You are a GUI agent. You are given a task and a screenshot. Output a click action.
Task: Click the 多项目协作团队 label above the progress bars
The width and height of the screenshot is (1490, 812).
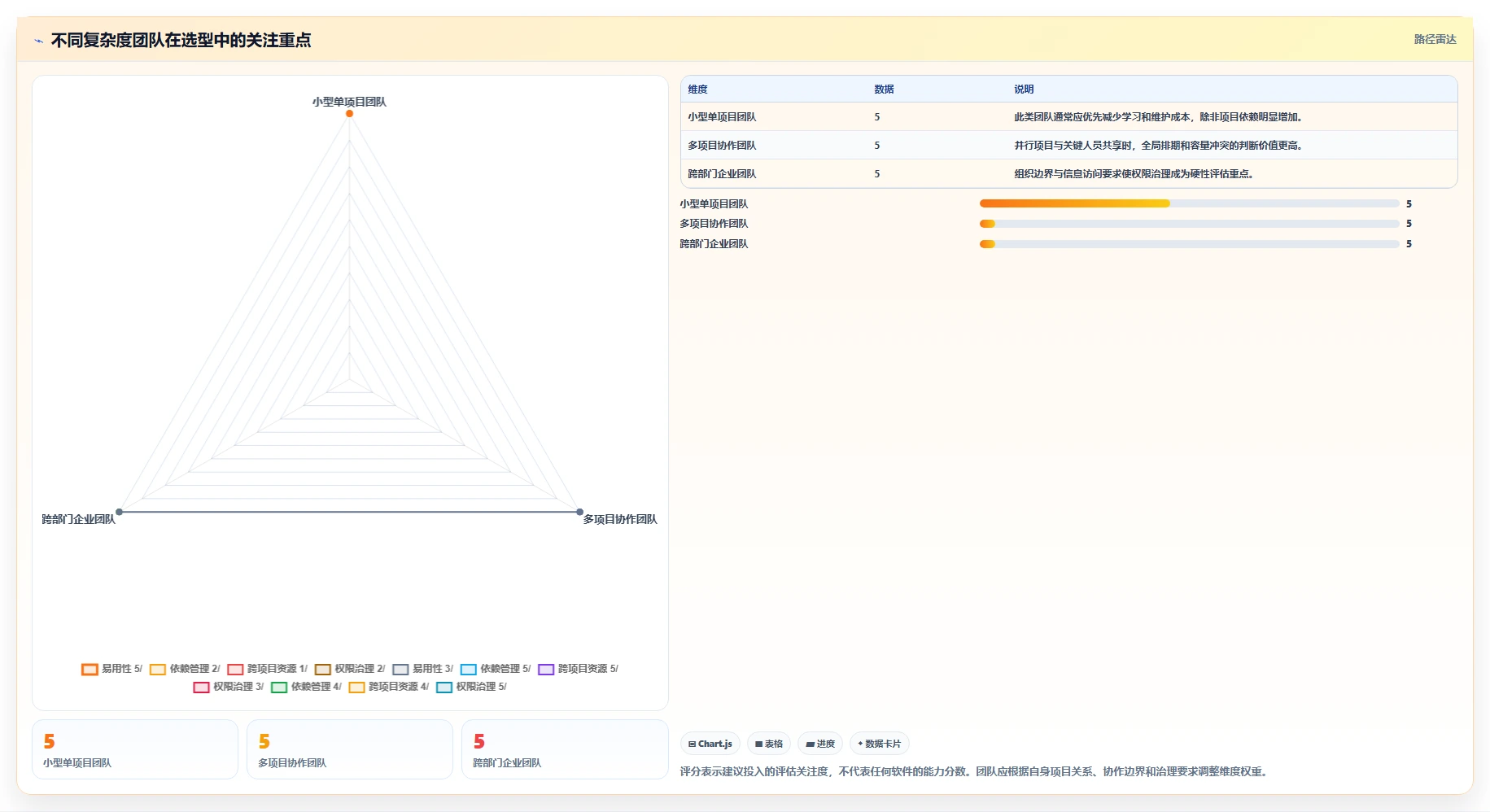pyautogui.click(x=714, y=224)
